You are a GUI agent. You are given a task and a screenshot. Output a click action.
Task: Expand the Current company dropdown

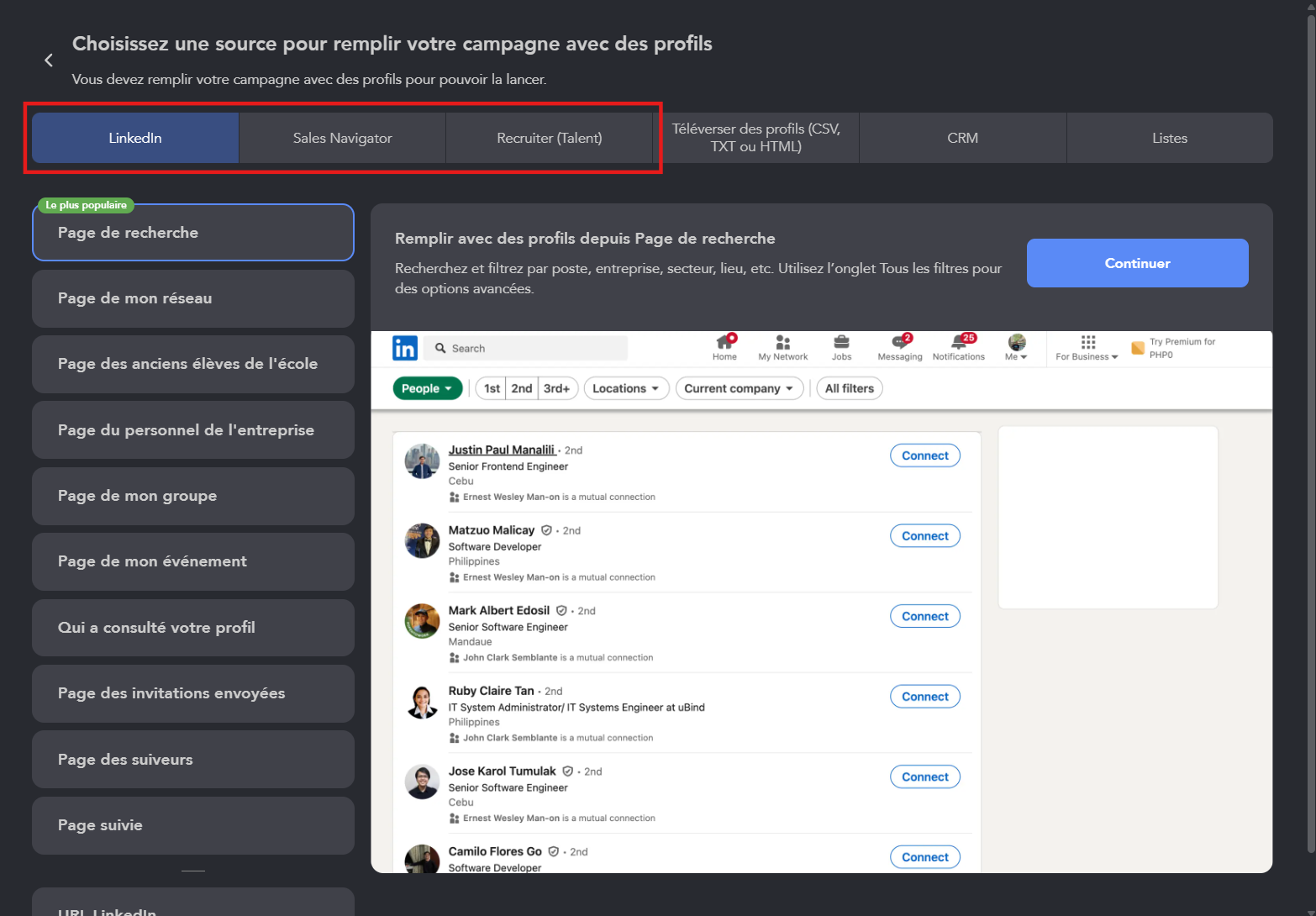(x=740, y=388)
